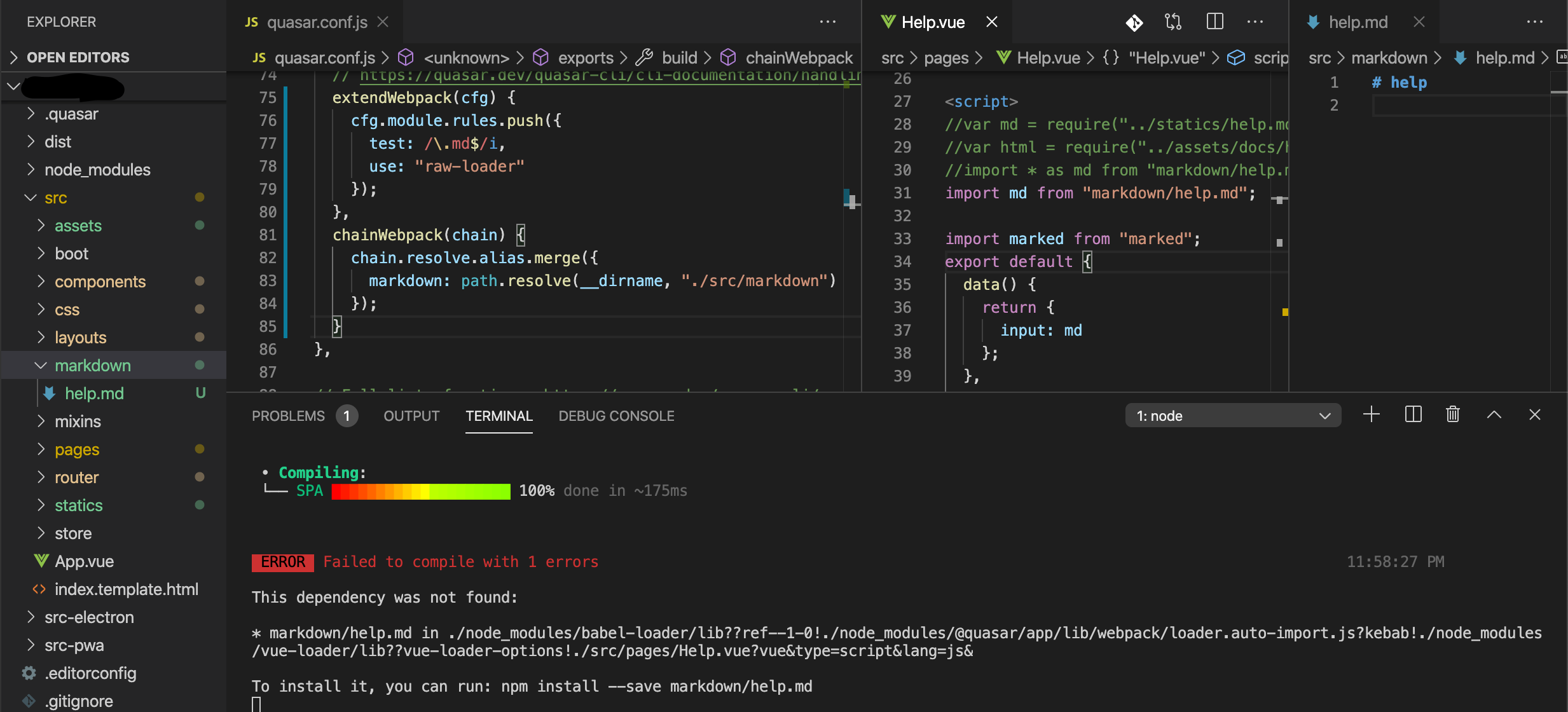Open more actions for quasar.conf.js editor
Image resolution: width=1568 pixels, height=712 pixels.
827,22
